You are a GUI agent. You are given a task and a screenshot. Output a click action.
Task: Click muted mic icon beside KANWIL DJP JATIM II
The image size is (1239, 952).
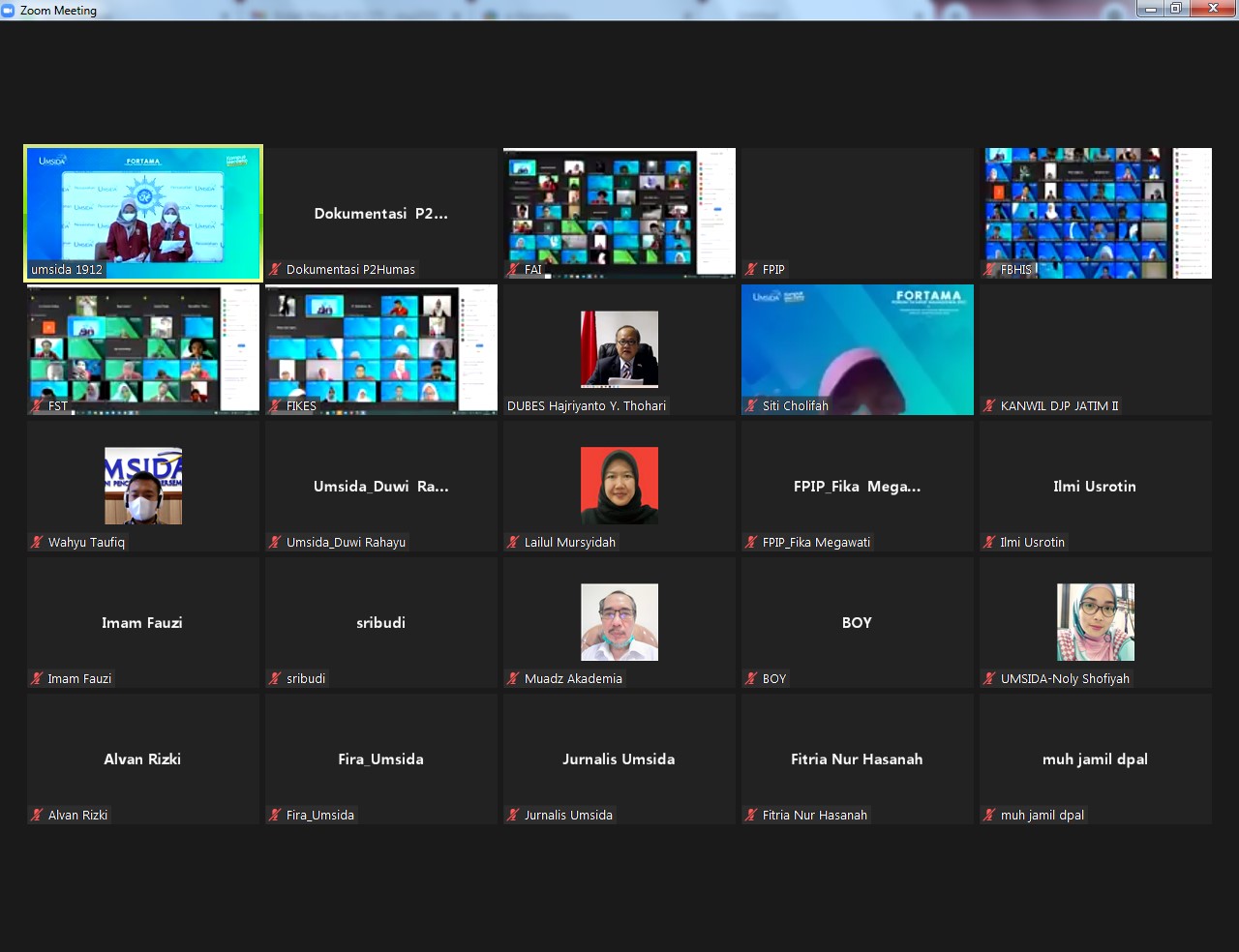(990, 406)
